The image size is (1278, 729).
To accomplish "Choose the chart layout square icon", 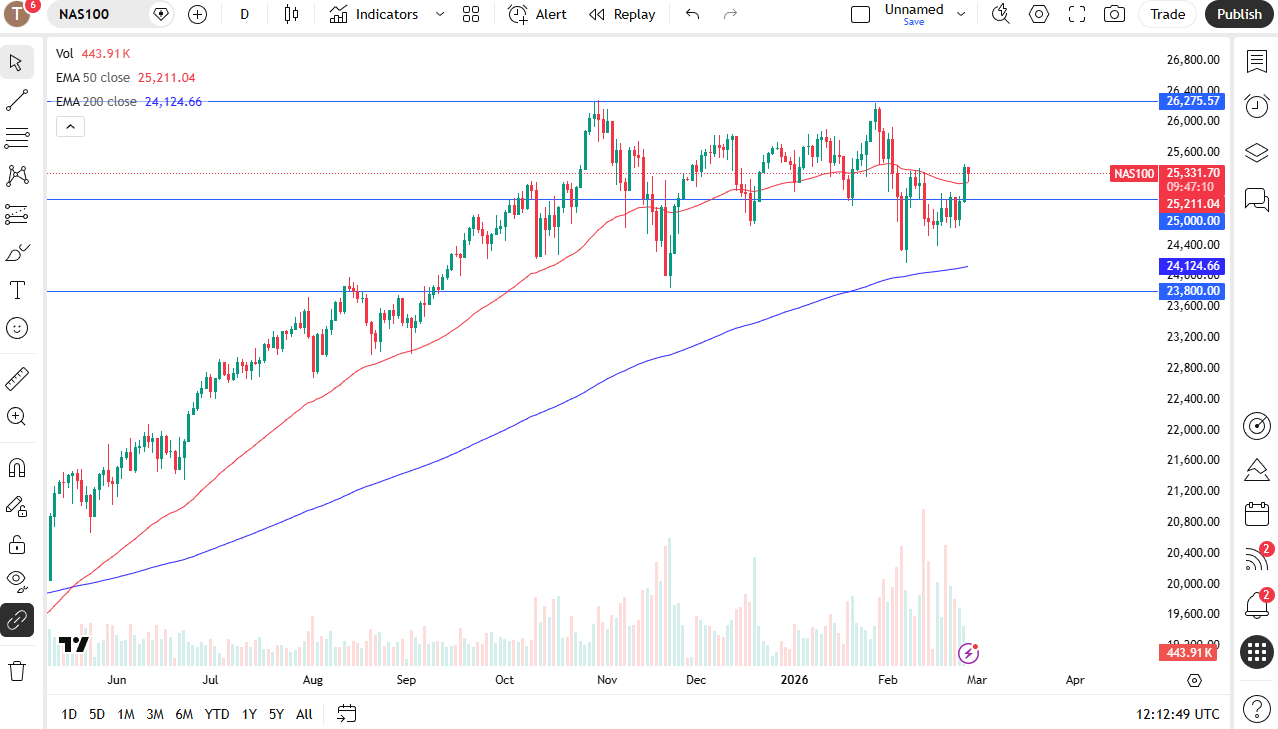I will tap(860, 14).
